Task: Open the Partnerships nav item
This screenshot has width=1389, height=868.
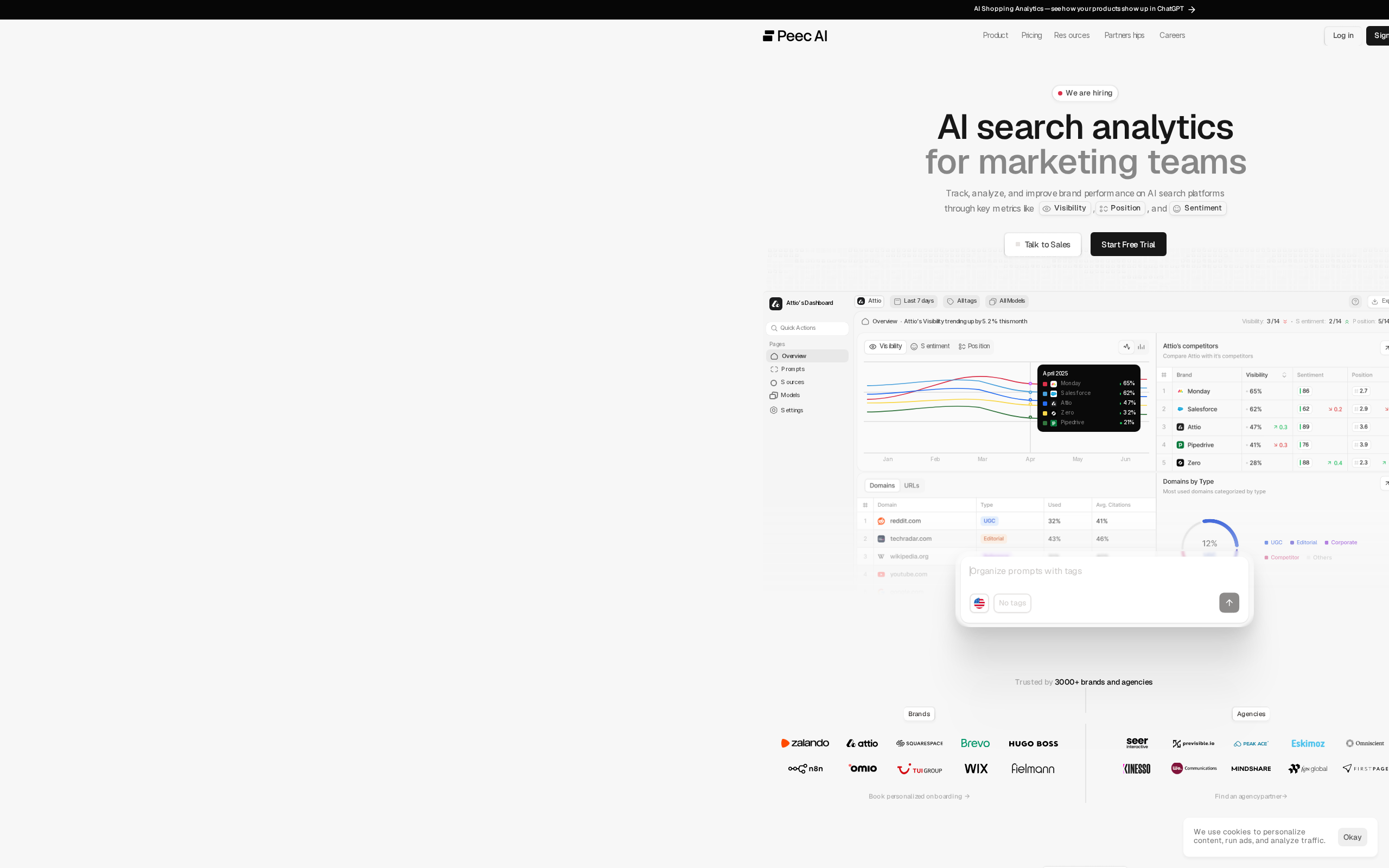Action: (x=1124, y=36)
